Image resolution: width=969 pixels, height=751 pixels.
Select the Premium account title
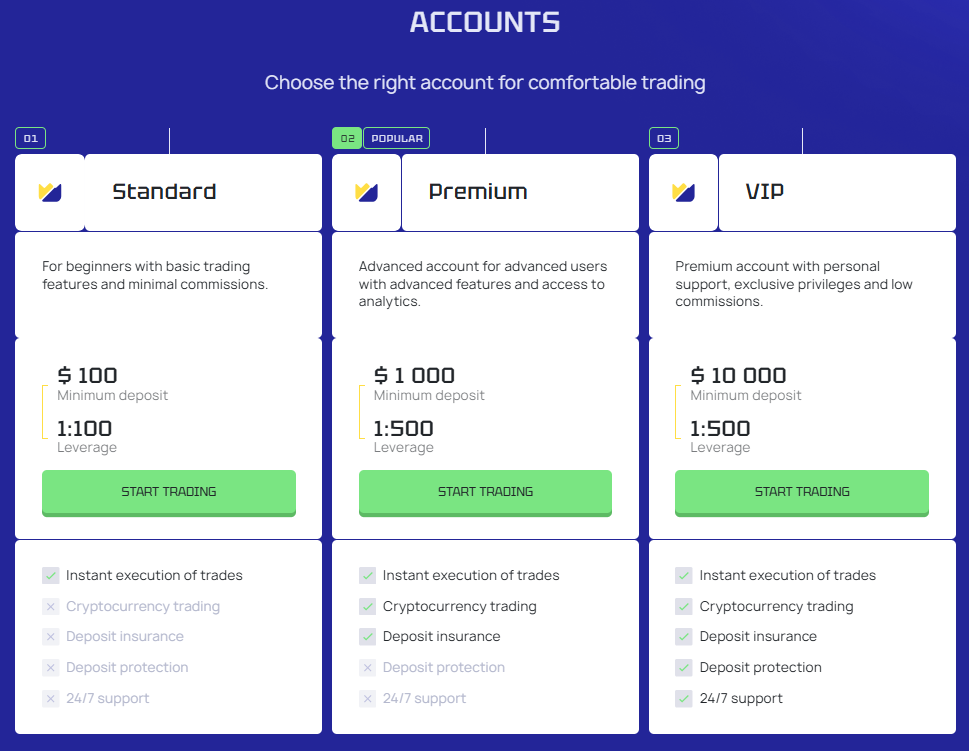[478, 192]
